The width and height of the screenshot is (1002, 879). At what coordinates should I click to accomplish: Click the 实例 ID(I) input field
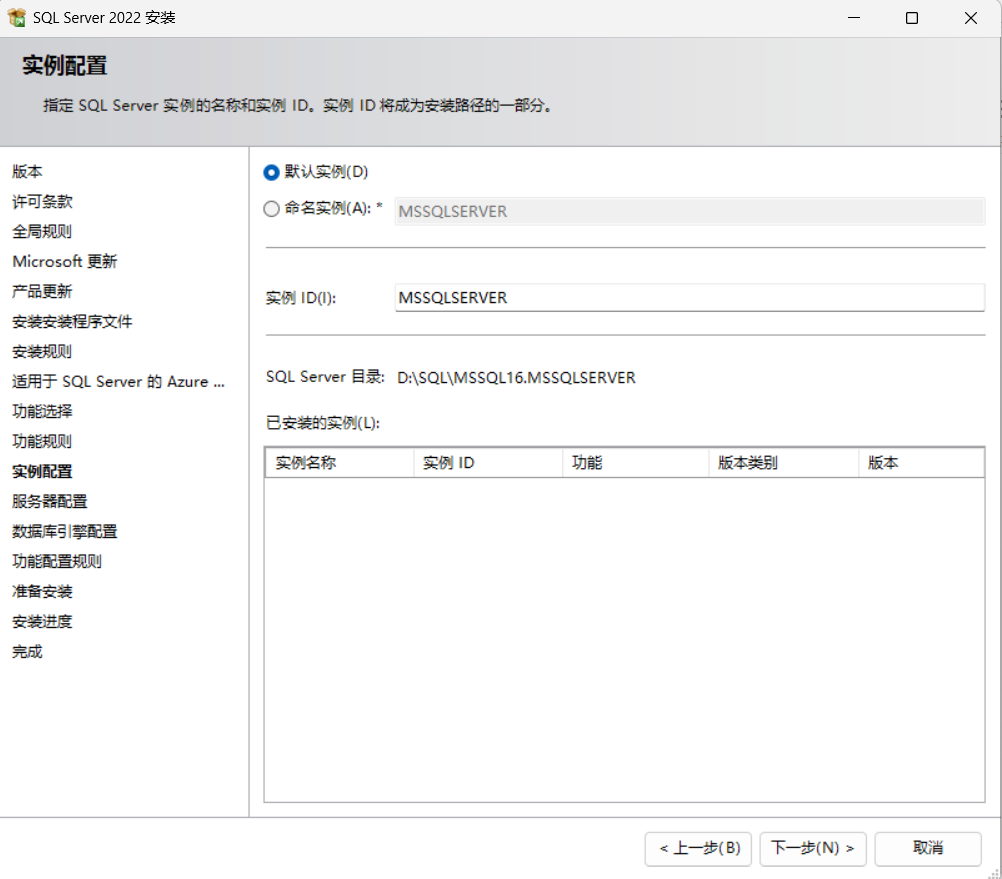(690, 298)
